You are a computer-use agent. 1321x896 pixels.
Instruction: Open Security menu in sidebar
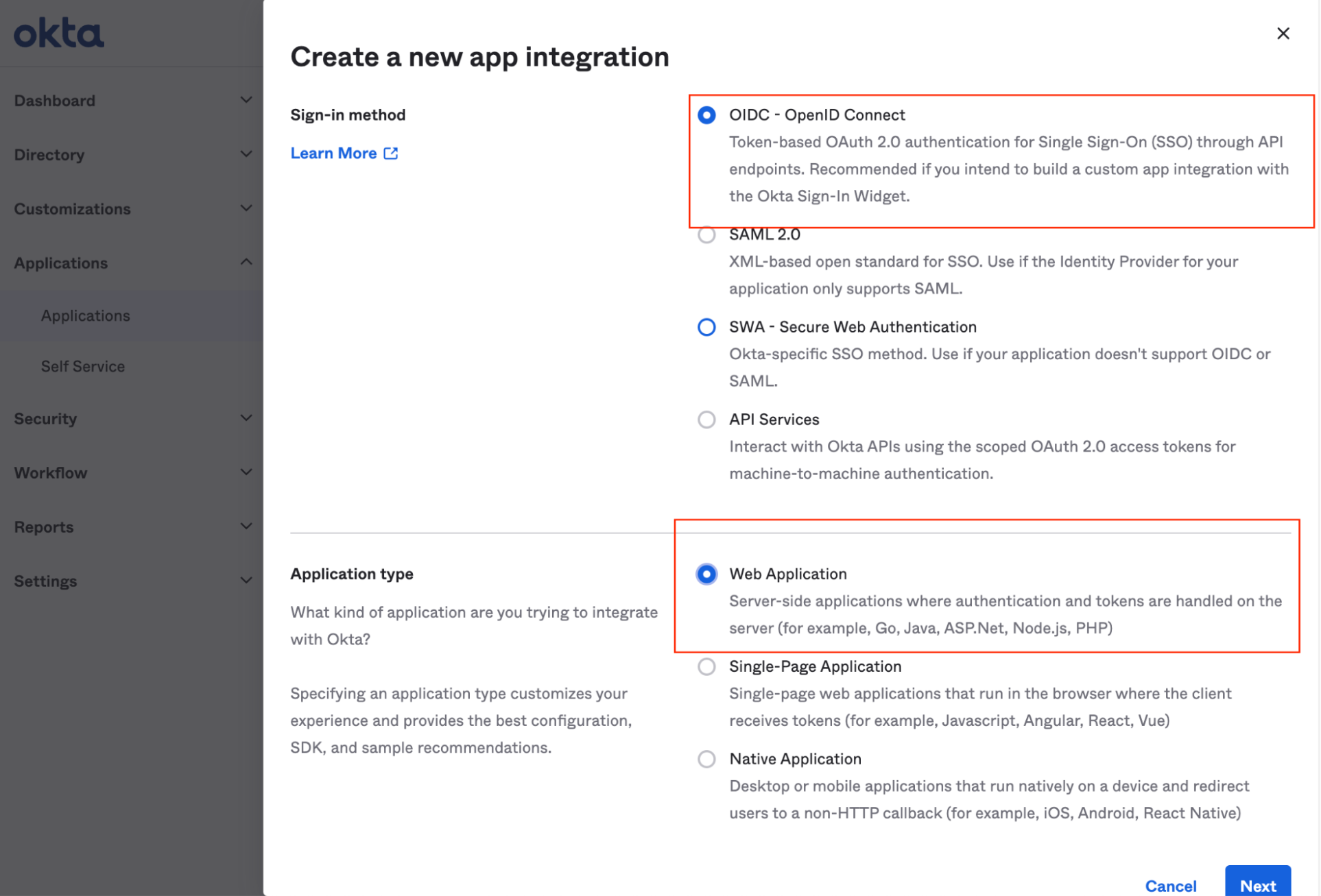(x=45, y=419)
